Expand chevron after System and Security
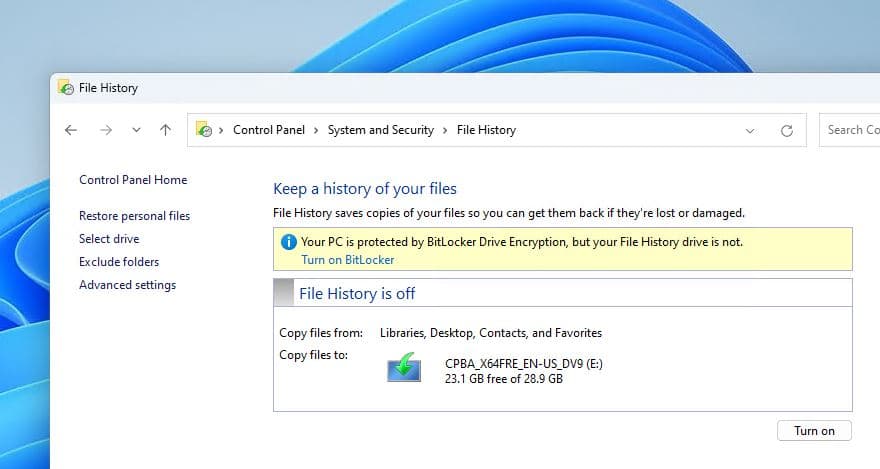Viewport: 880px width, 469px height. click(445, 130)
